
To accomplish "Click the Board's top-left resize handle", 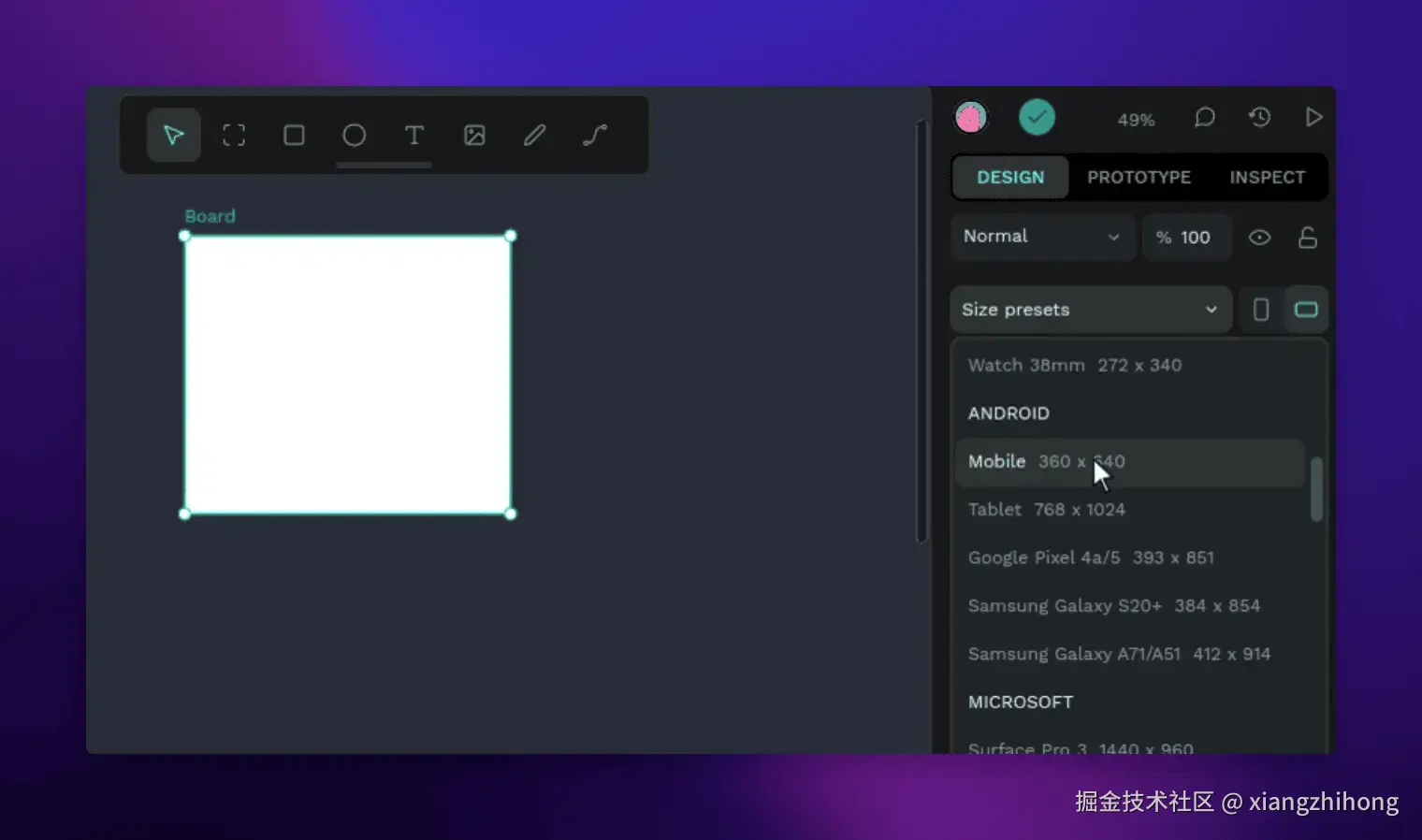I will (x=185, y=237).
